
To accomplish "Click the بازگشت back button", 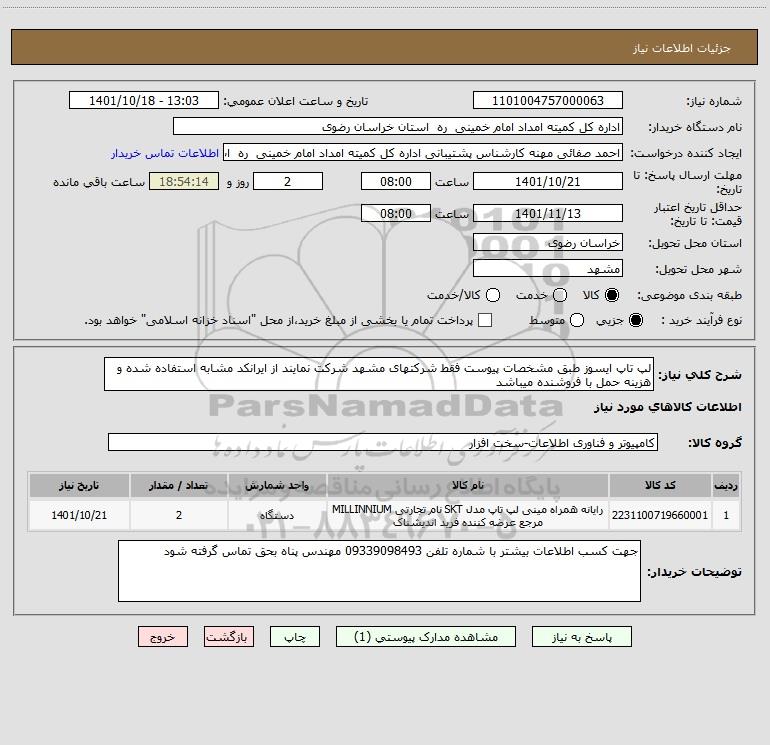I will 229,636.
